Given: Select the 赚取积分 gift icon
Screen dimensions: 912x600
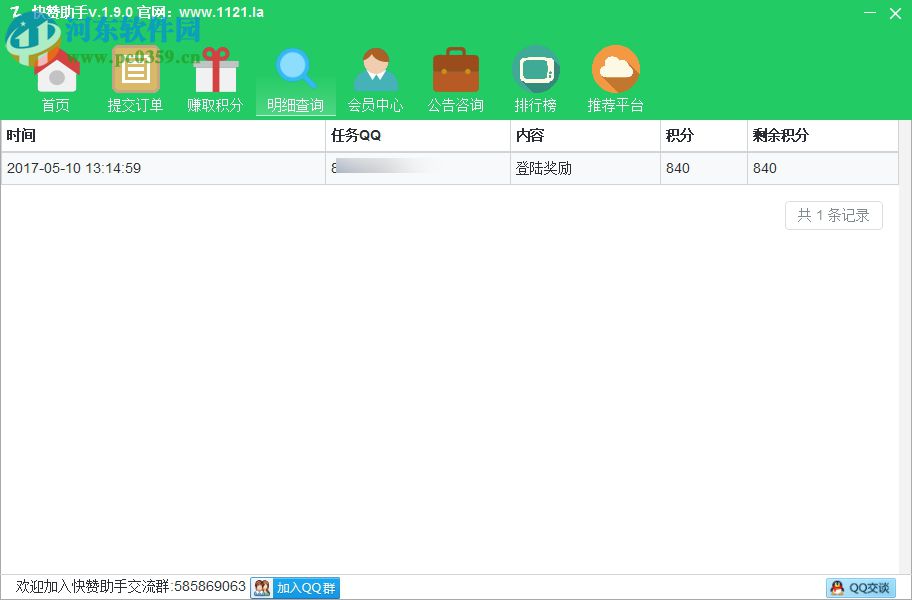Looking at the screenshot, I should 216,70.
